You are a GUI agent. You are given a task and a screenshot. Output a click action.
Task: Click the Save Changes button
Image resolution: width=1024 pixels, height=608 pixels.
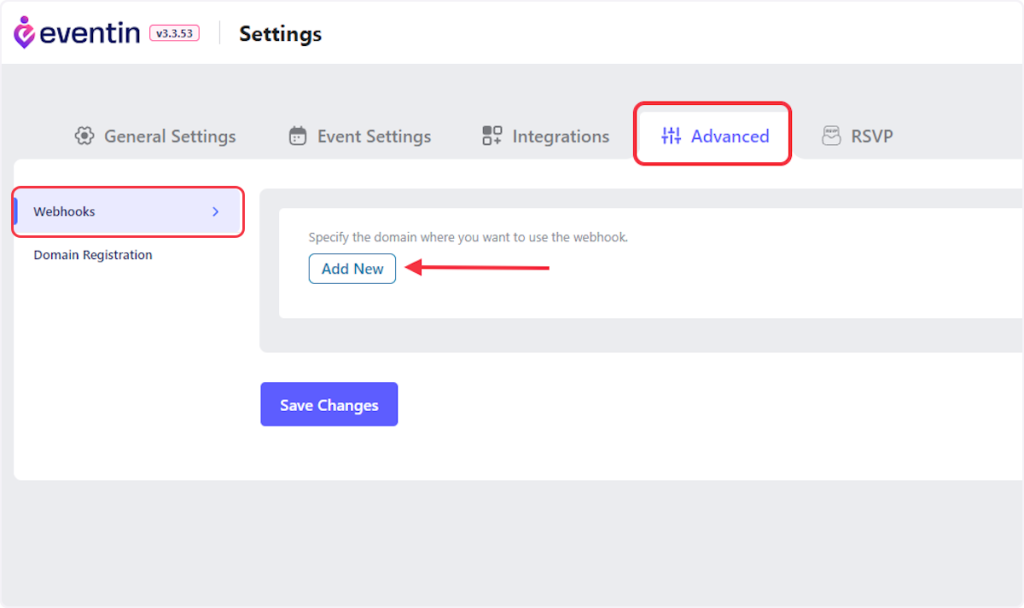click(x=329, y=405)
